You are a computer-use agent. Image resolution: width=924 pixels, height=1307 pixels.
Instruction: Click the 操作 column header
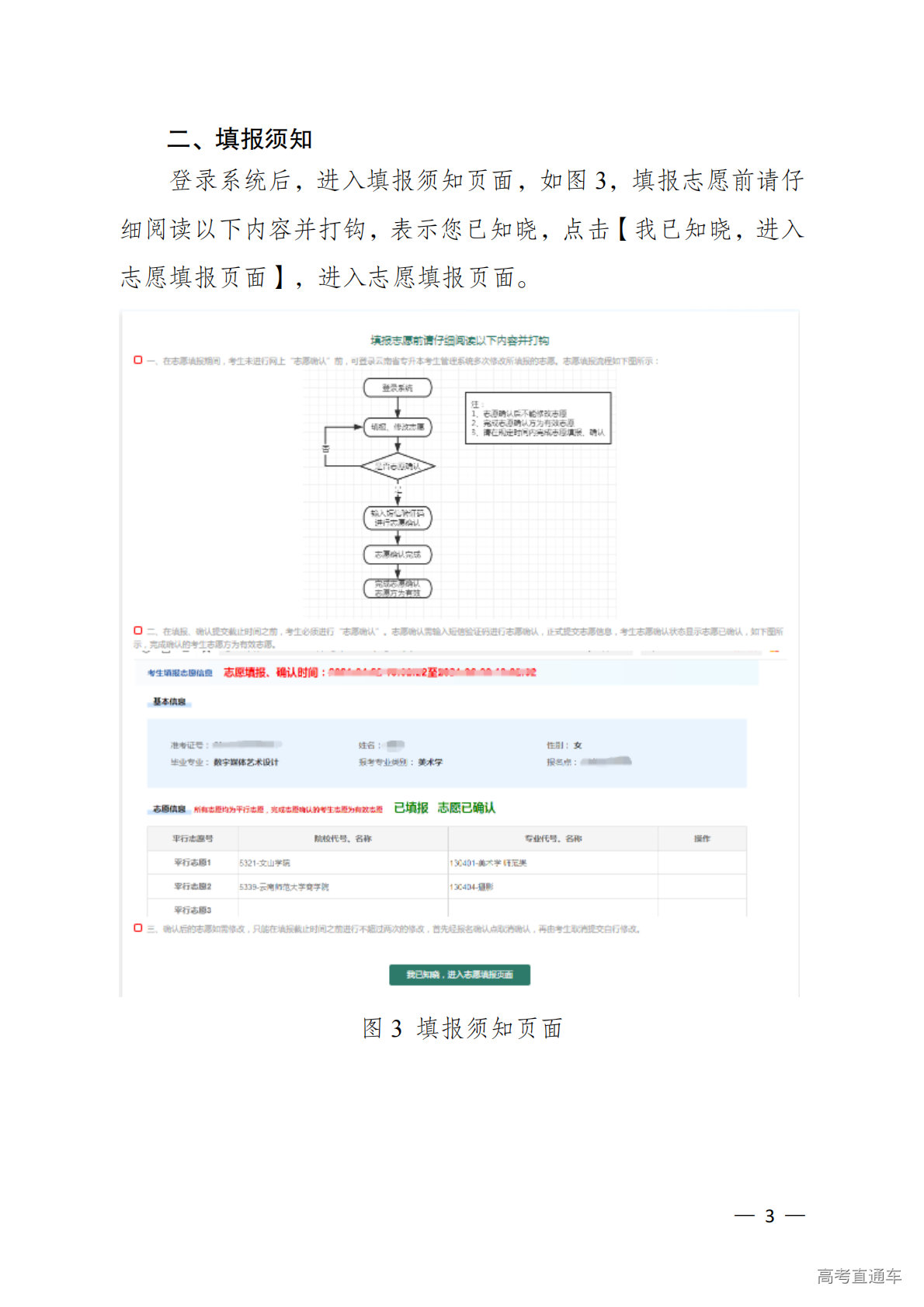702,839
